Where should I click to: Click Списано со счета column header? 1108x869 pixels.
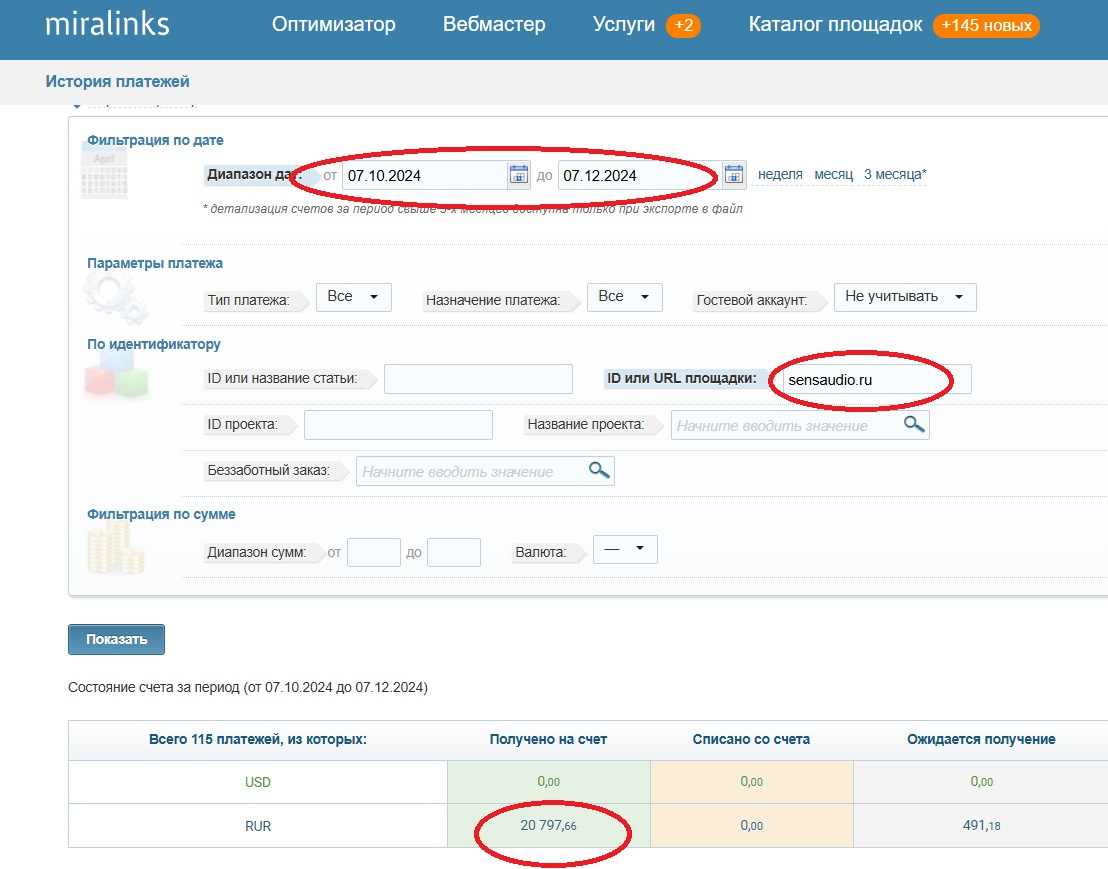[x=751, y=740]
